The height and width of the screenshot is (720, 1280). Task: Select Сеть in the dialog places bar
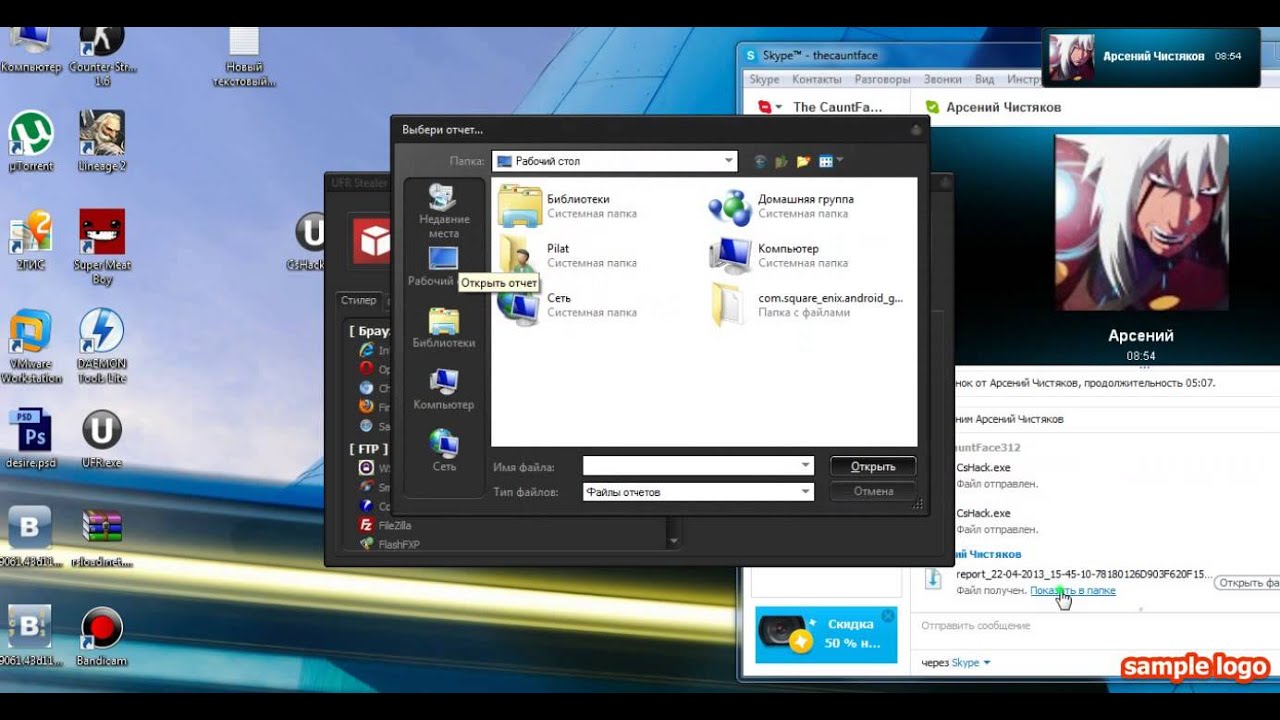[444, 451]
